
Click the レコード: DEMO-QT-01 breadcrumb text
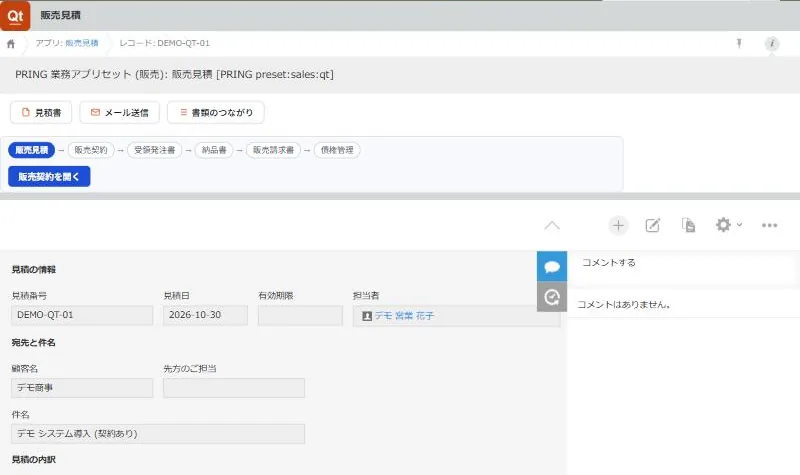(164, 43)
